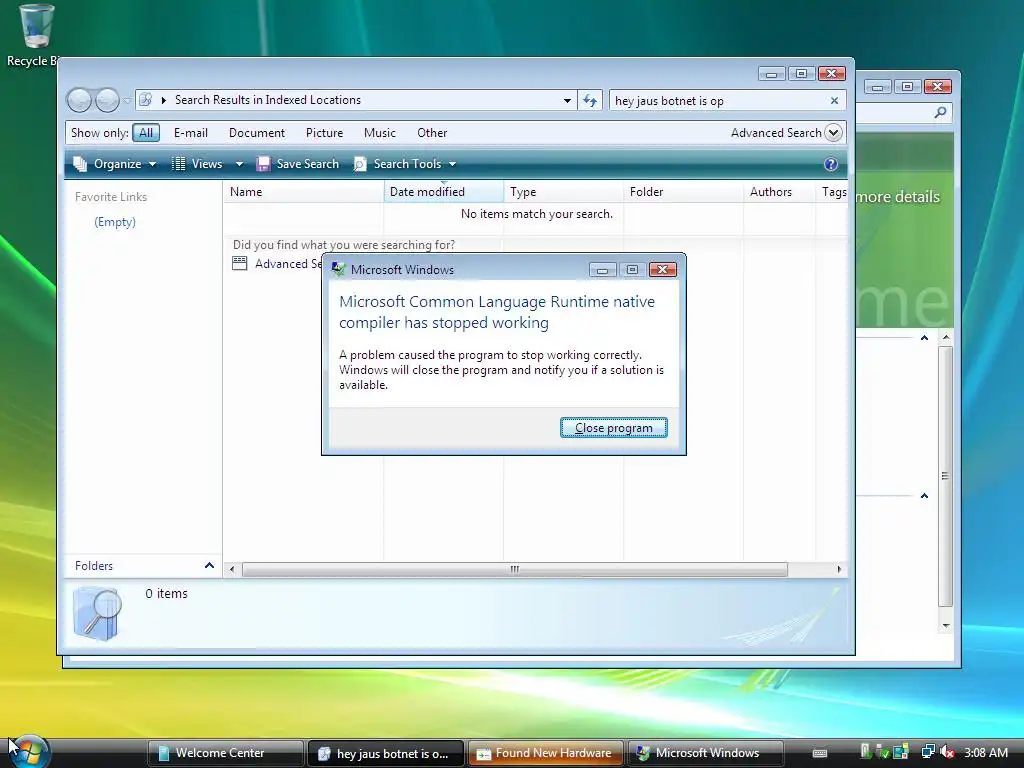The width and height of the screenshot is (1024, 768).
Task: Click the search magnifier in Welcome Center window
Action: click(940, 112)
